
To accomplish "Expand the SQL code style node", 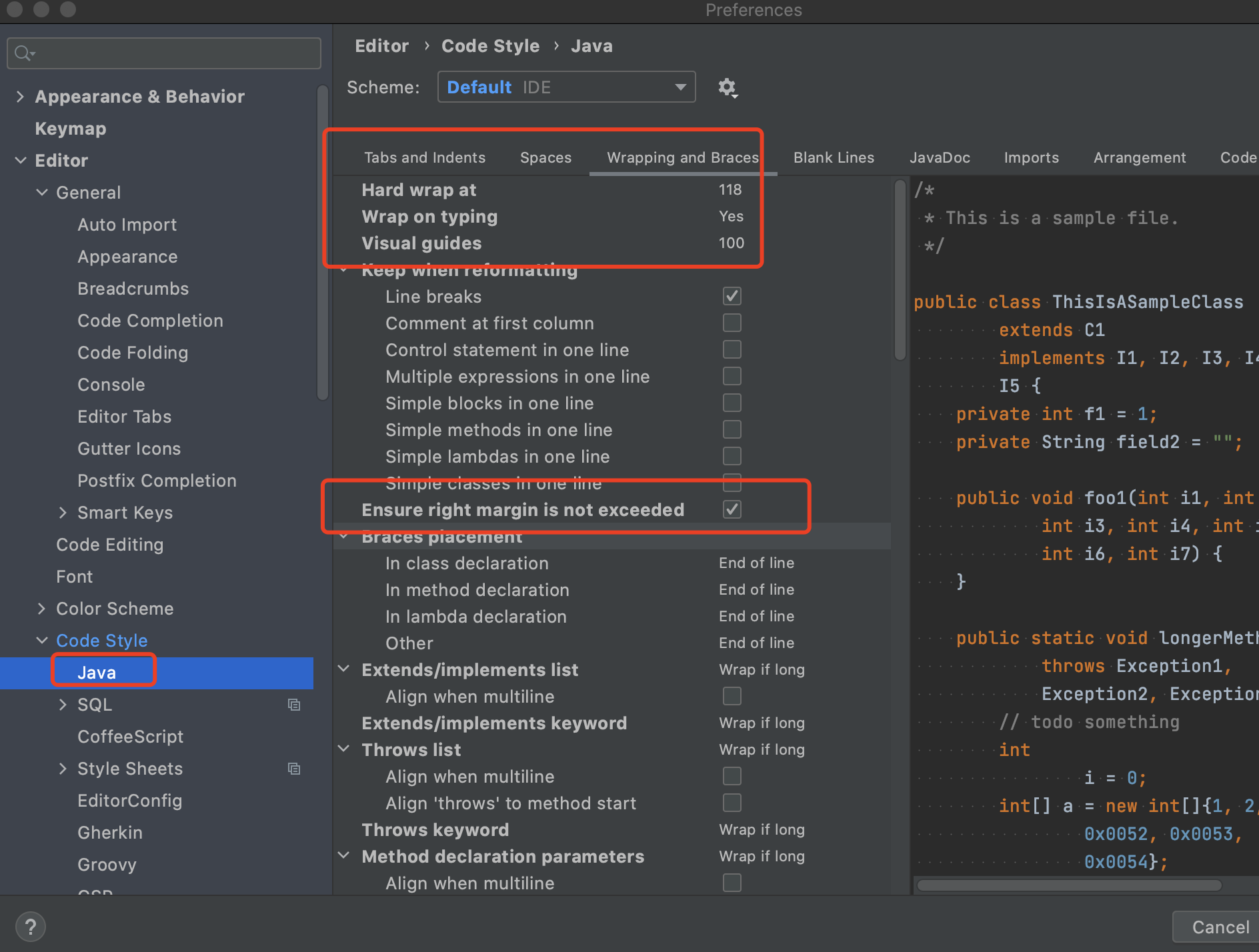I will pyautogui.click(x=63, y=705).
